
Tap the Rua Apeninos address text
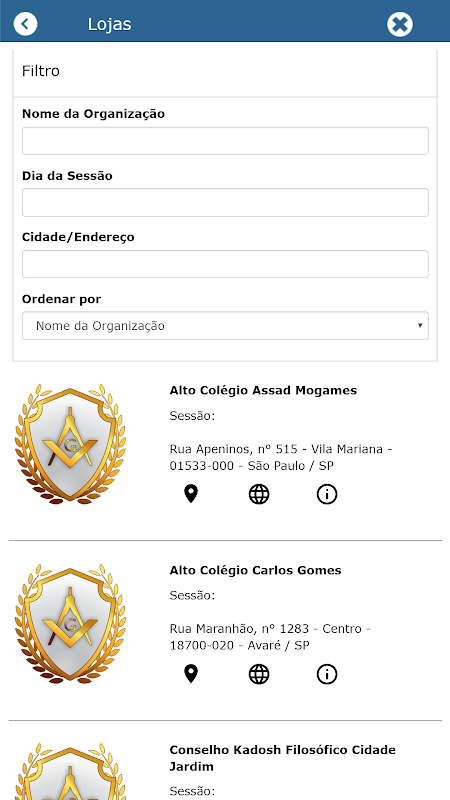click(281, 458)
